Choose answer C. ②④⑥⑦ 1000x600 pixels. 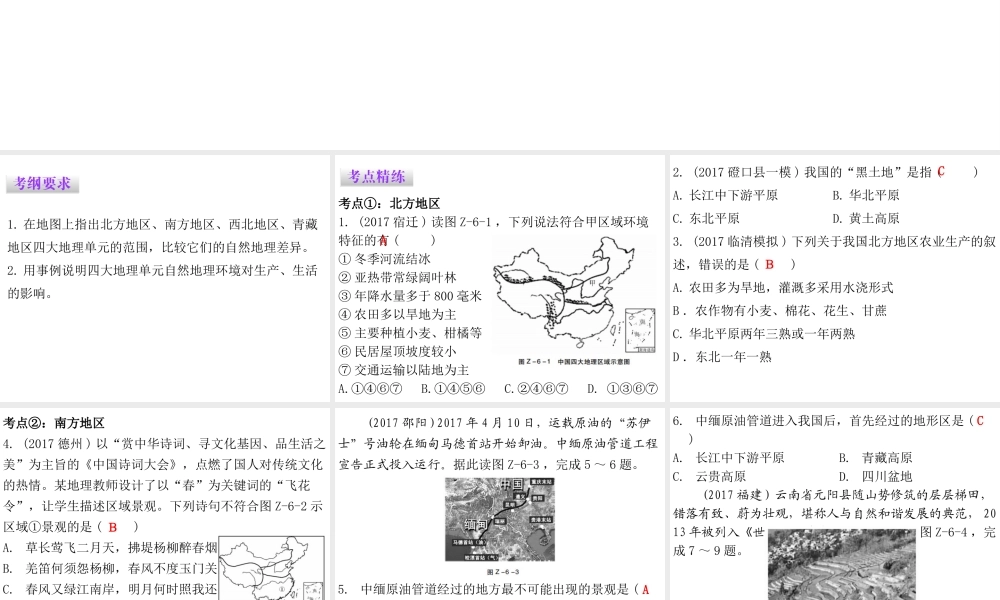[x=536, y=388]
